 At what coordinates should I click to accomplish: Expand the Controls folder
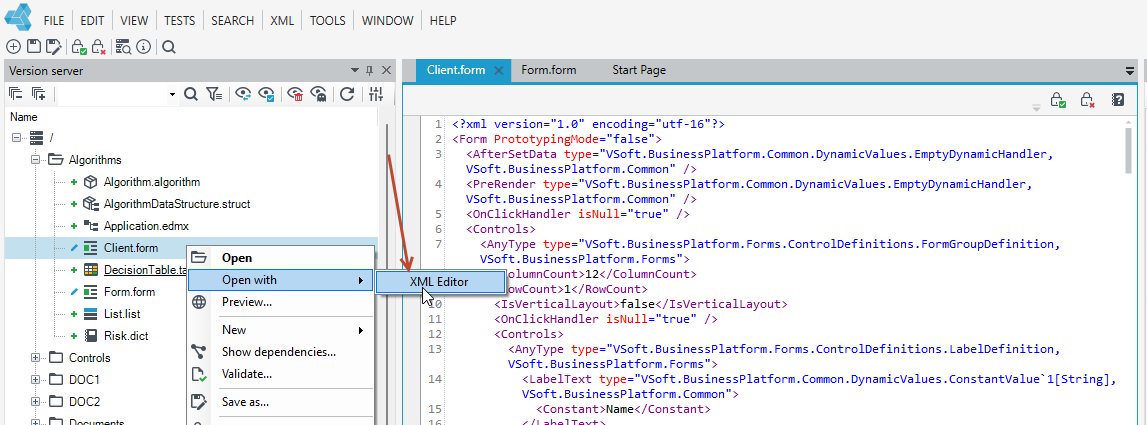[x=34, y=358]
